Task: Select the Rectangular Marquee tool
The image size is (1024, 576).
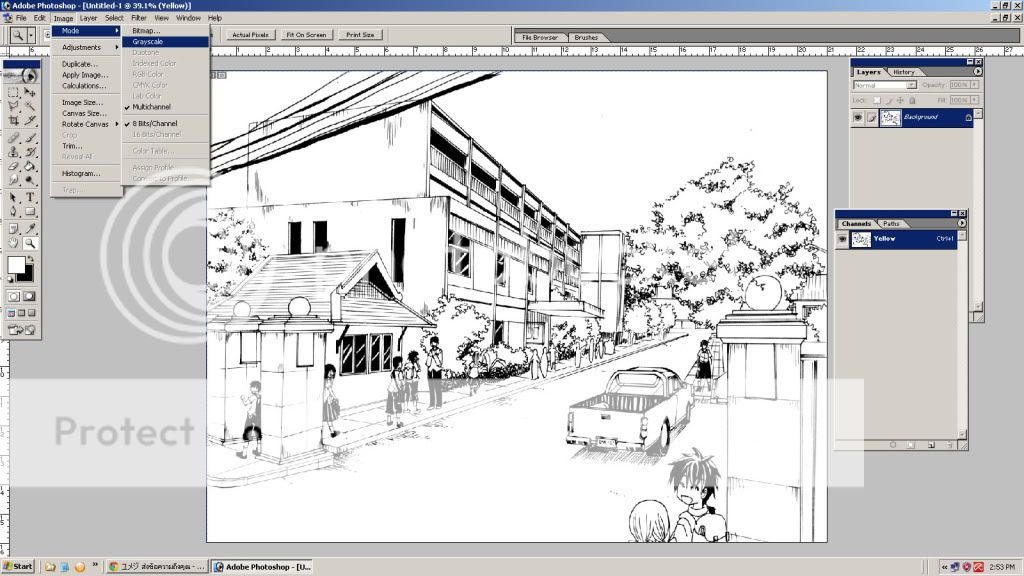Action: coord(13,92)
